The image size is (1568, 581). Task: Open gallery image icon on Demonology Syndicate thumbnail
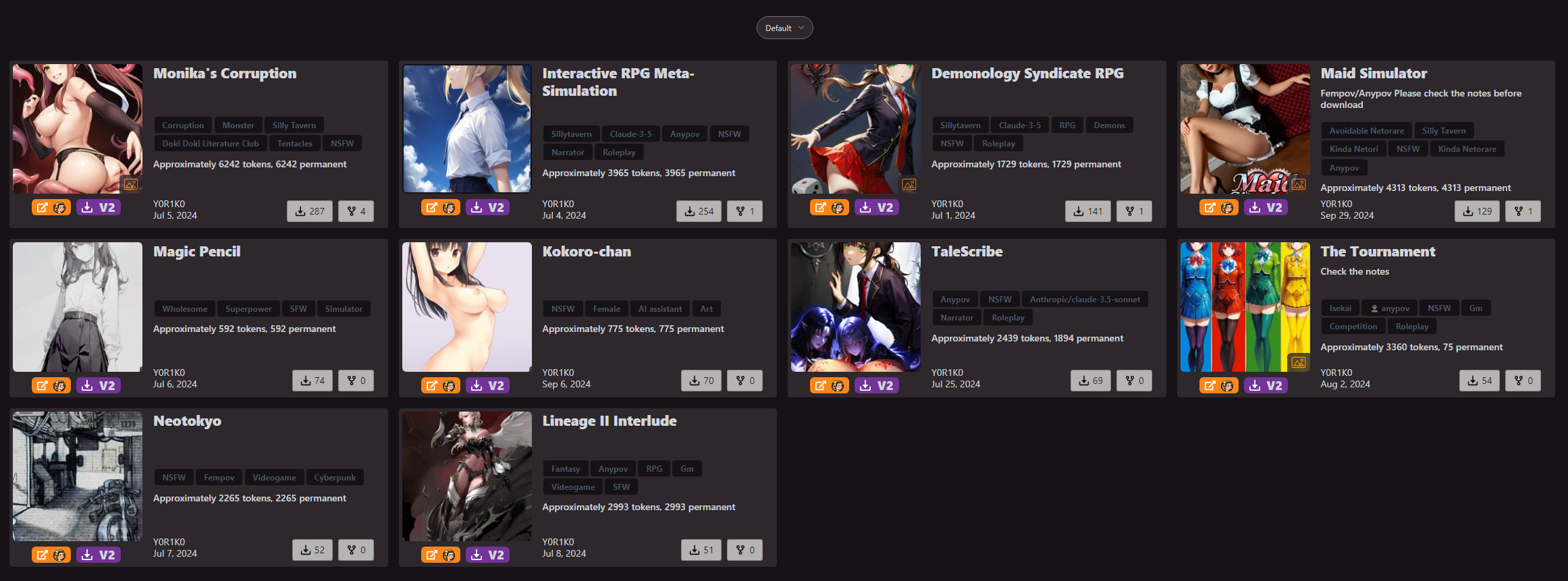tap(909, 184)
